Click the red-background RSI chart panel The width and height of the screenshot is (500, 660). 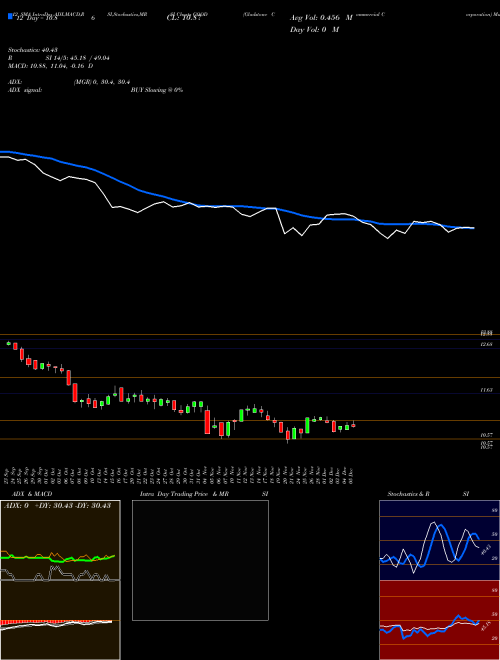click(439, 620)
